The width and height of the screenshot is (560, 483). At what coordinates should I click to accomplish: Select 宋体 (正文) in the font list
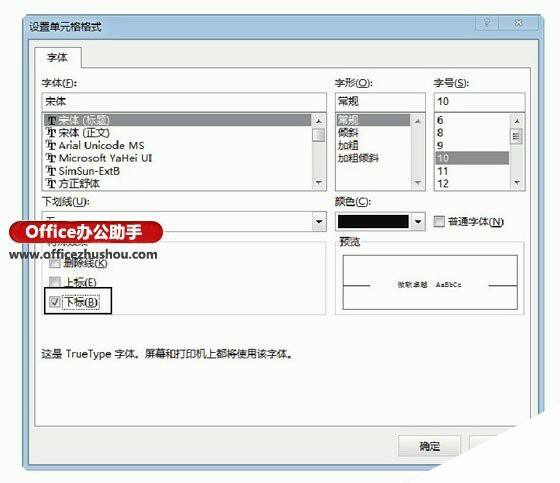click(178, 133)
